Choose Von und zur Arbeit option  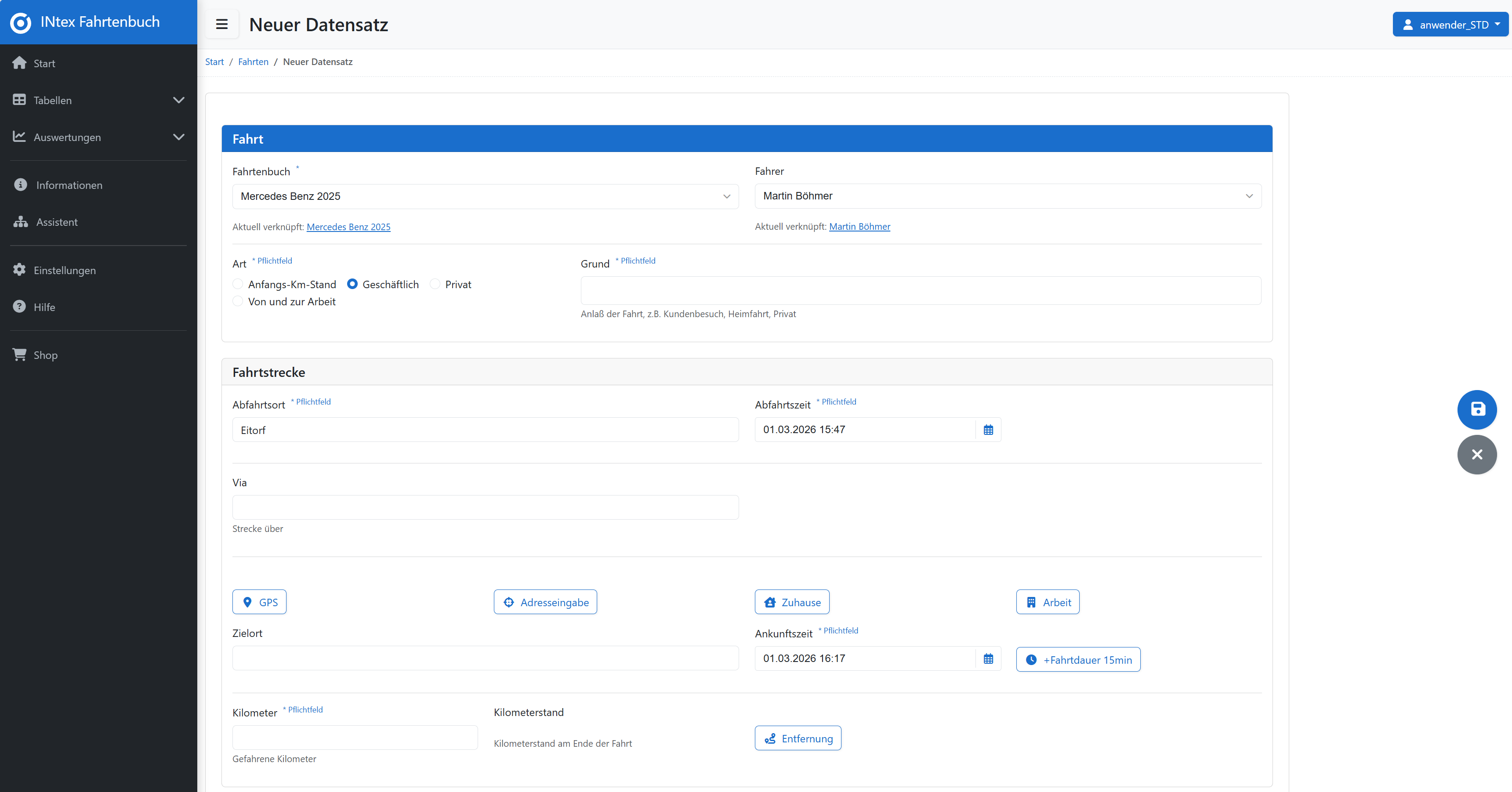click(238, 301)
